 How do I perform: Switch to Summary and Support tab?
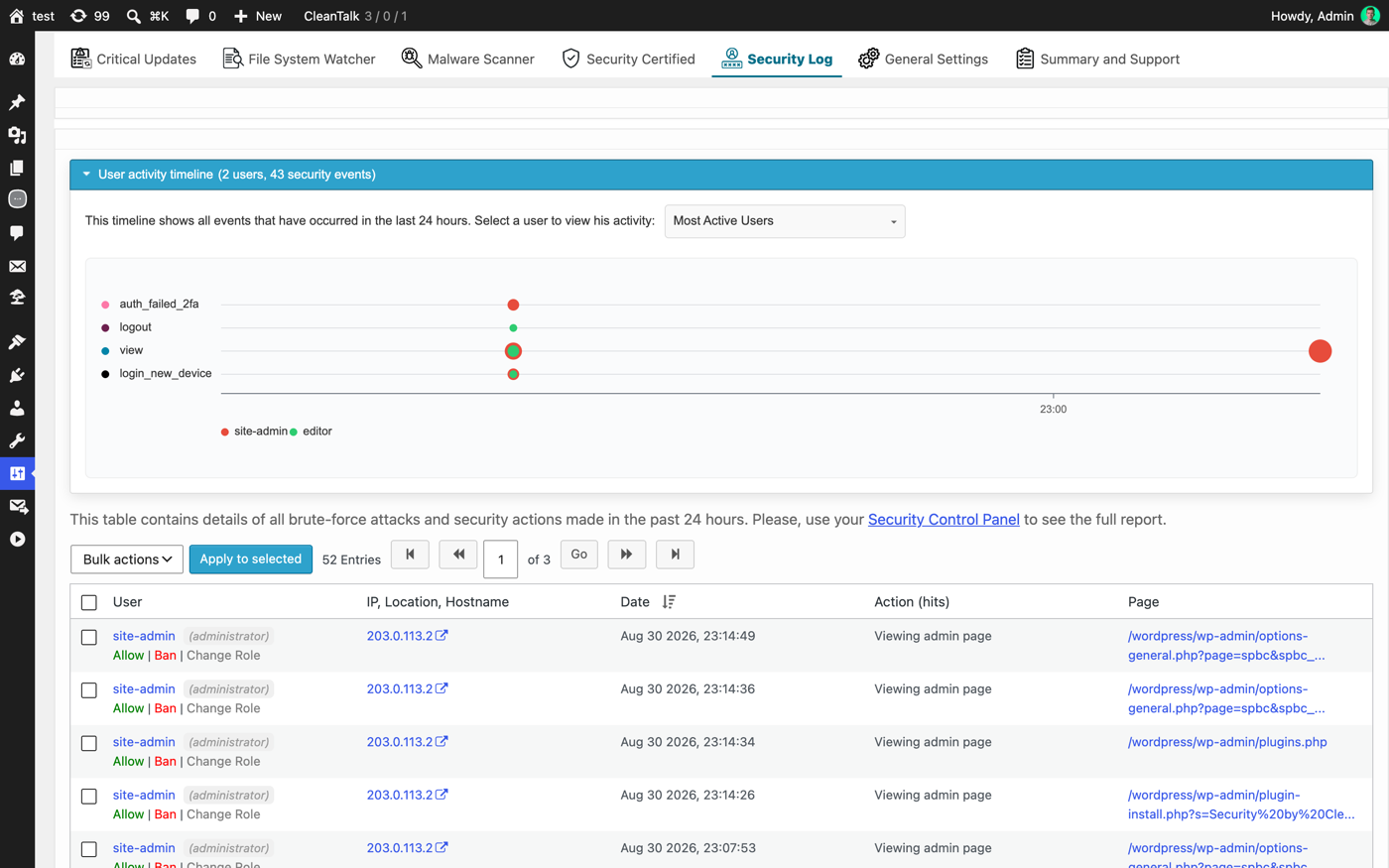point(1097,59)
